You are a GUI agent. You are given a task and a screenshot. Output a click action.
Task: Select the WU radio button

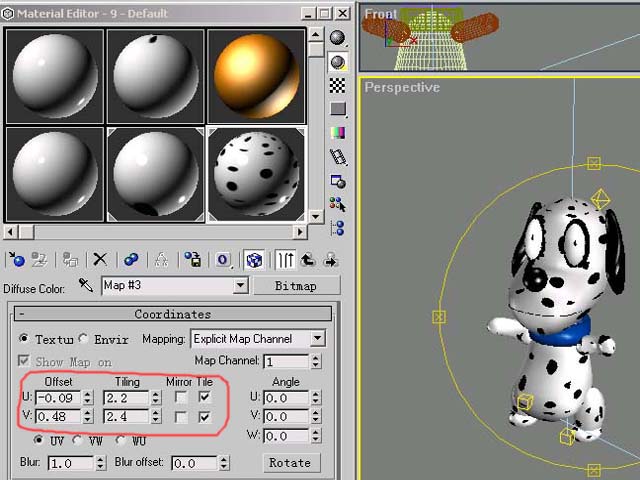[x=120, y=440]
